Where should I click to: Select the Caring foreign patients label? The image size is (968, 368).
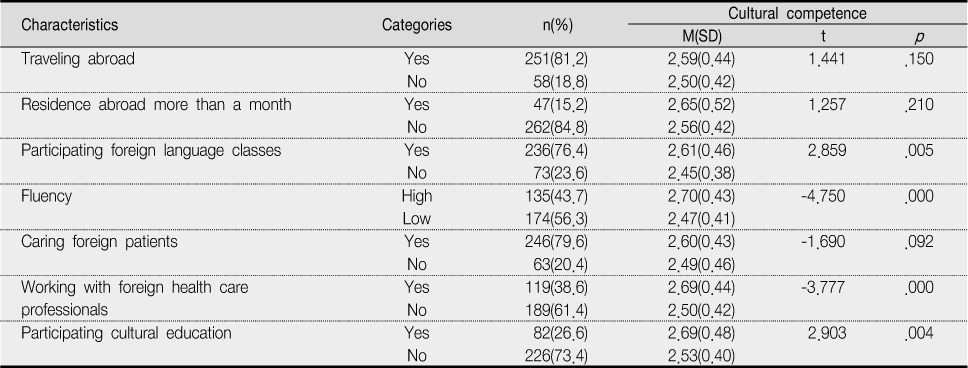(99, 241)
